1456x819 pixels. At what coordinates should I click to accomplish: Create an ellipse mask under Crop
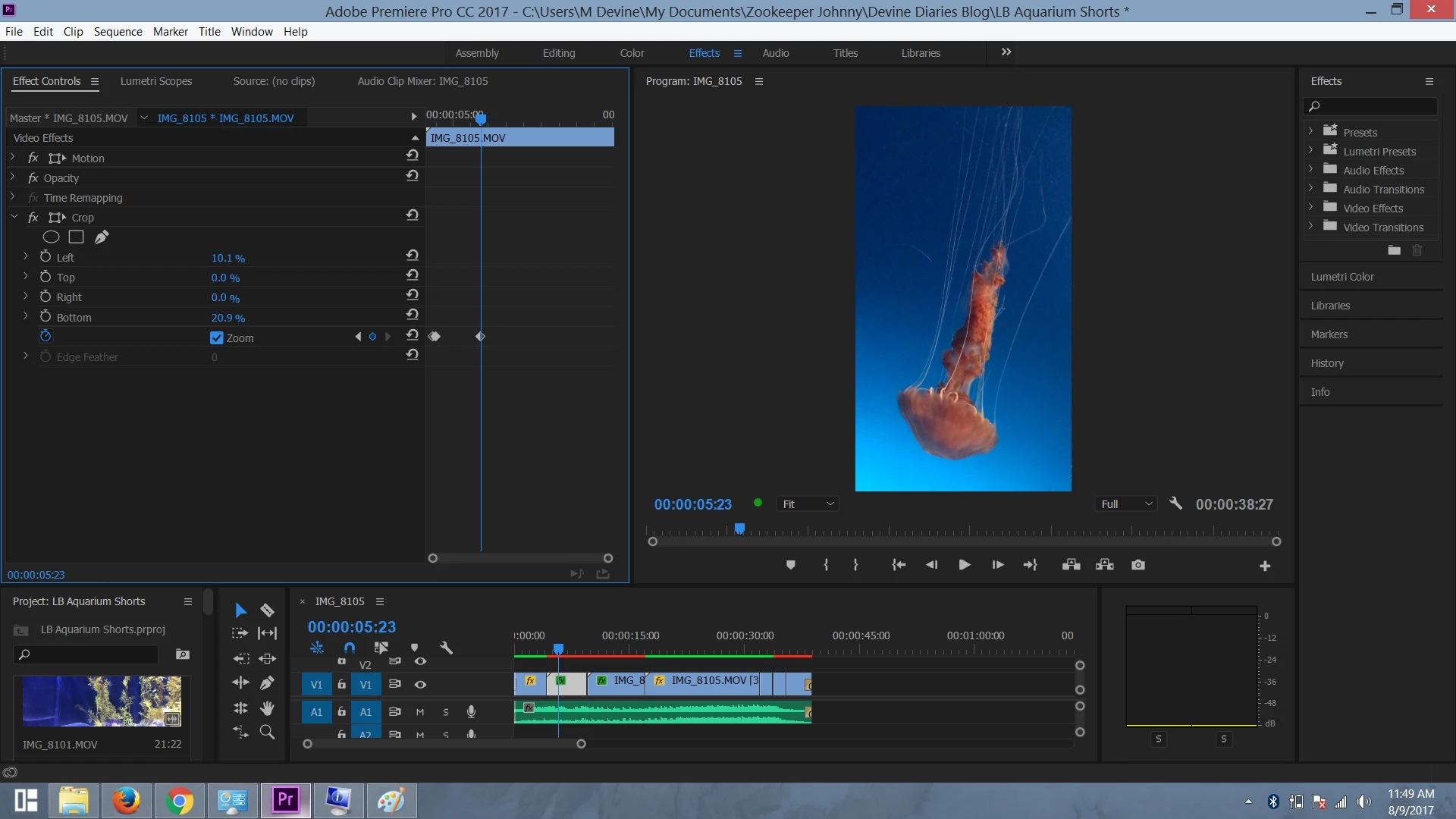51,237
